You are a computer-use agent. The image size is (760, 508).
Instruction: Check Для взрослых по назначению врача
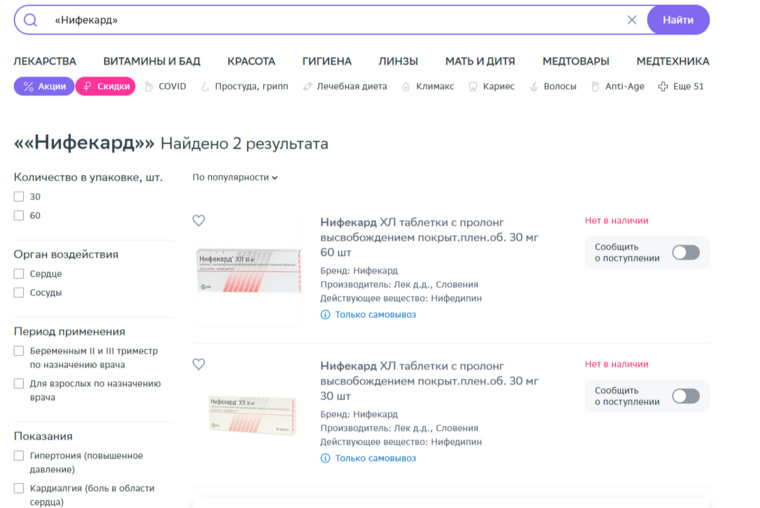click(19, 383)
